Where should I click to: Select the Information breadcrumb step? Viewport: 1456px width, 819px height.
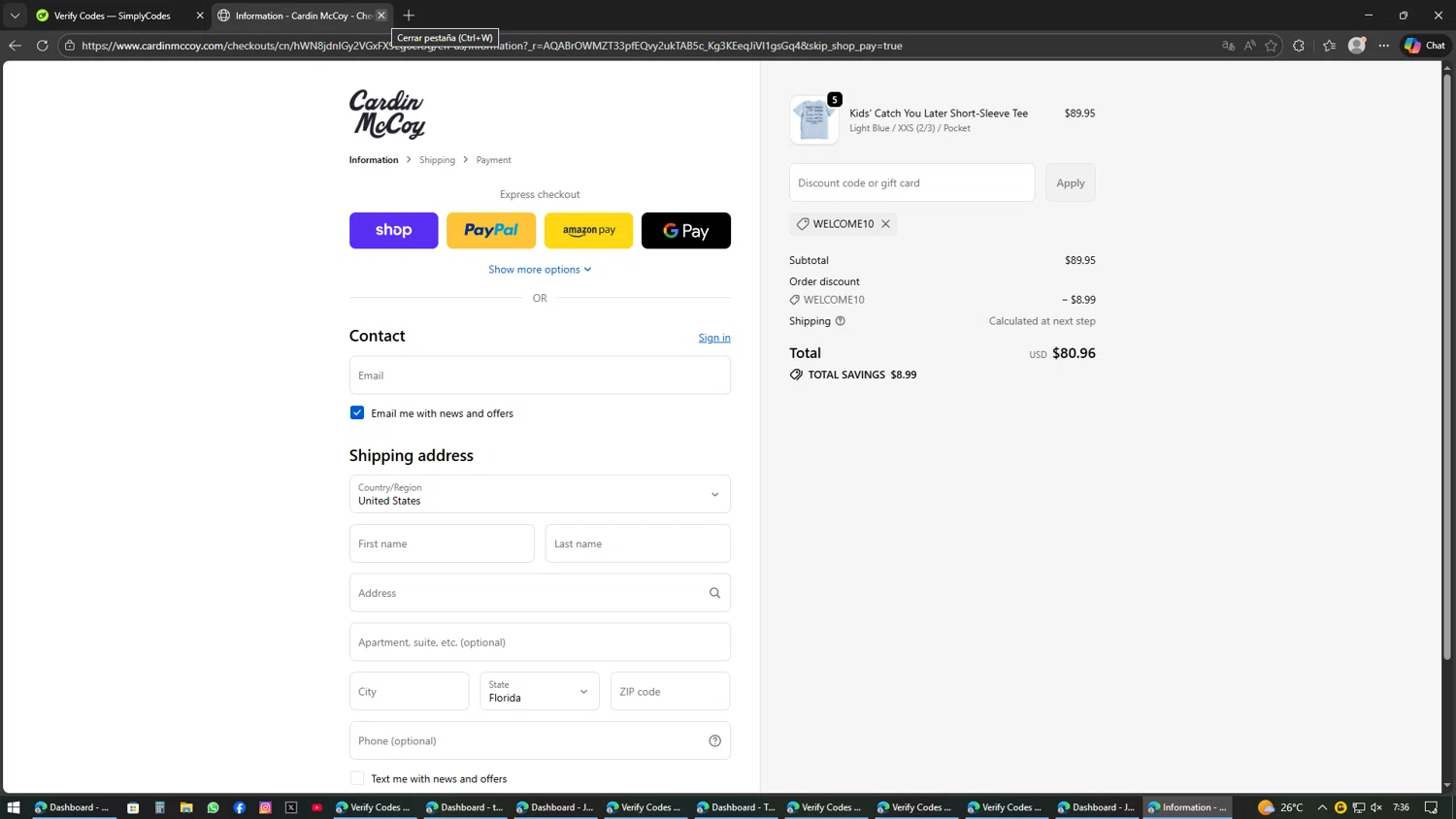[x=374, y=160]
